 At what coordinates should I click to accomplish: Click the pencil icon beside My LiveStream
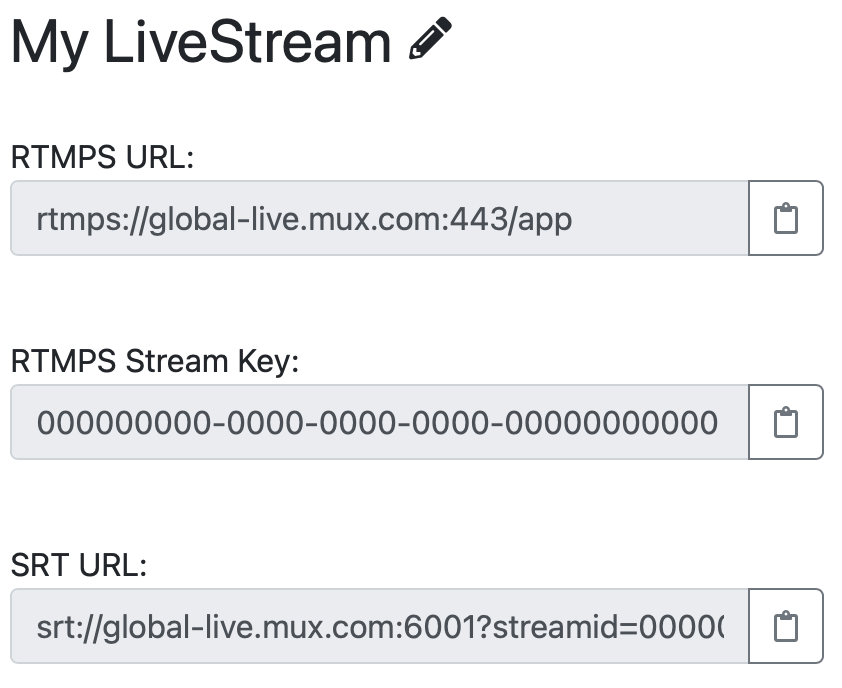coord(431,40)
